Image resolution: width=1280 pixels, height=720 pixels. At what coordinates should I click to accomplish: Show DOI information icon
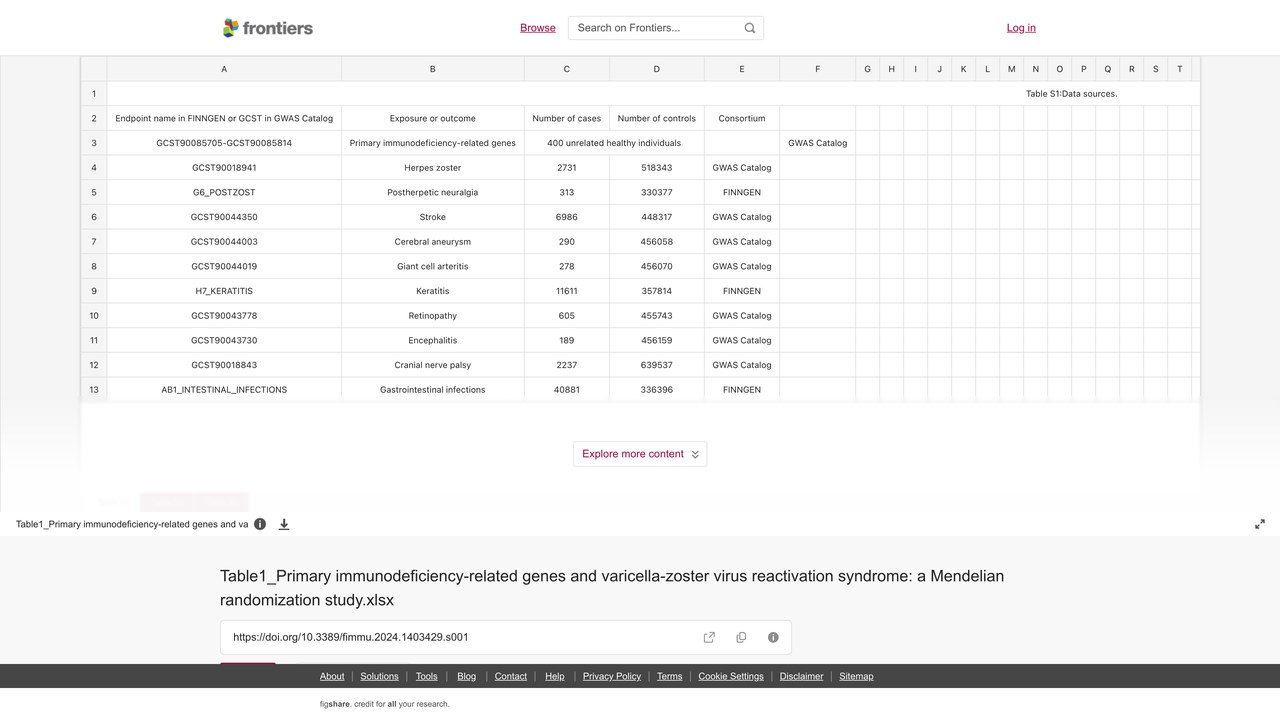[773, 637]
